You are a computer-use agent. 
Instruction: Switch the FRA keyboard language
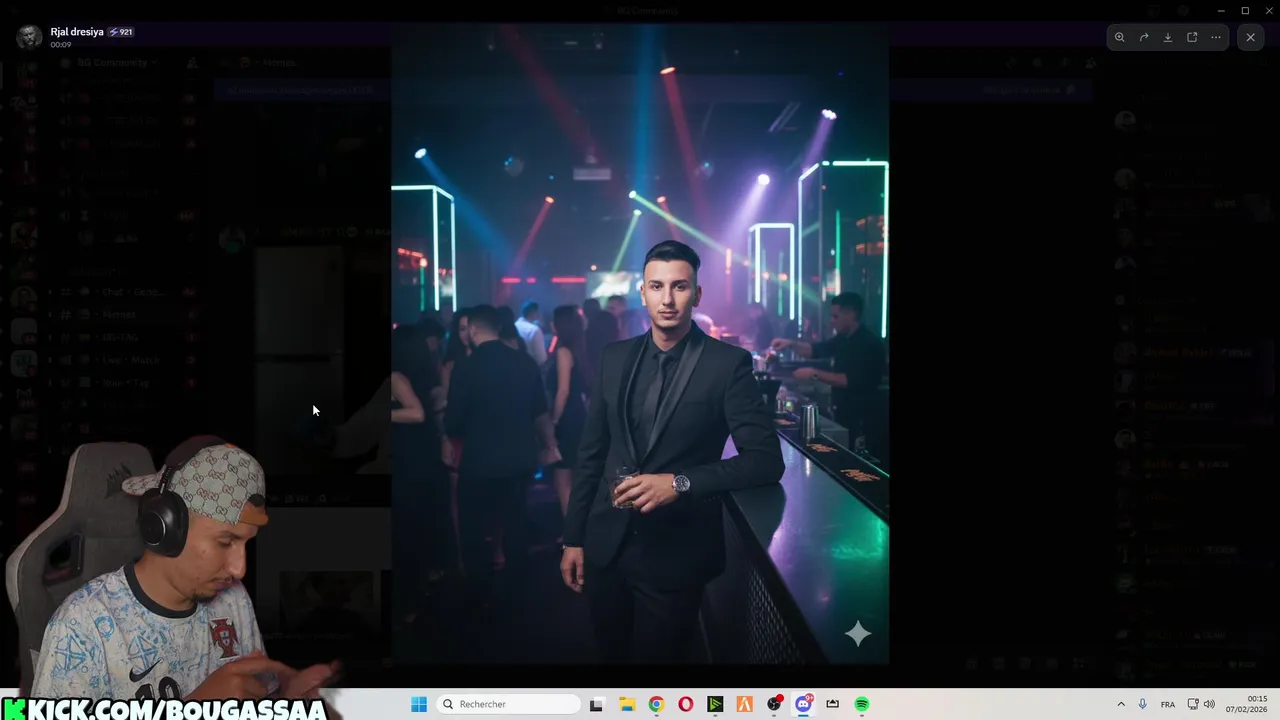[1168, 704]
